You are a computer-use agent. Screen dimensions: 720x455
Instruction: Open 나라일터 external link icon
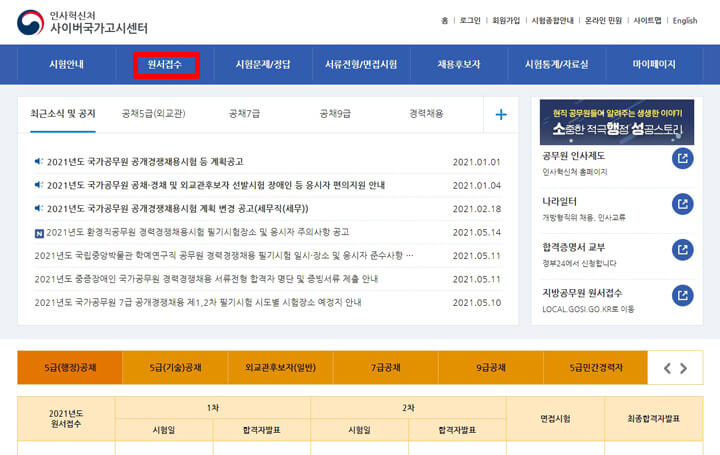pyautogui.click(x=683, y=204)
